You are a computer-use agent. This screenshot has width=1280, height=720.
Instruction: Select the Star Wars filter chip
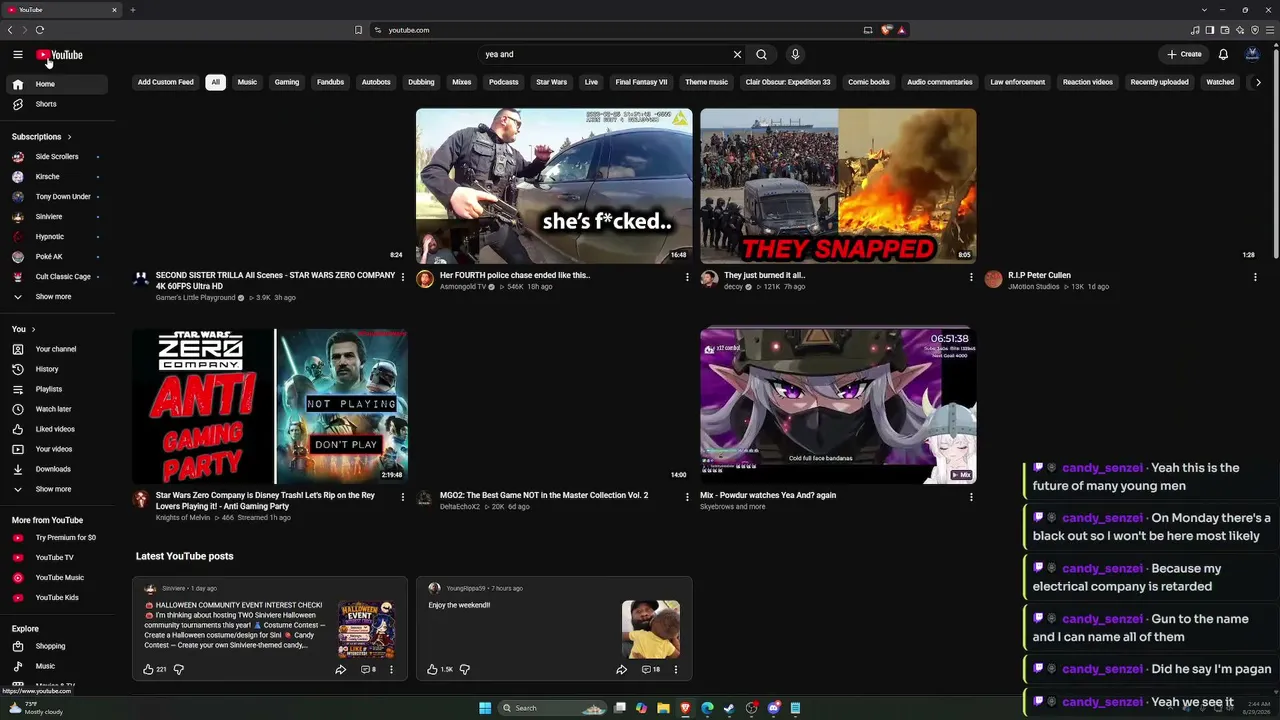[x=551, y=82]
